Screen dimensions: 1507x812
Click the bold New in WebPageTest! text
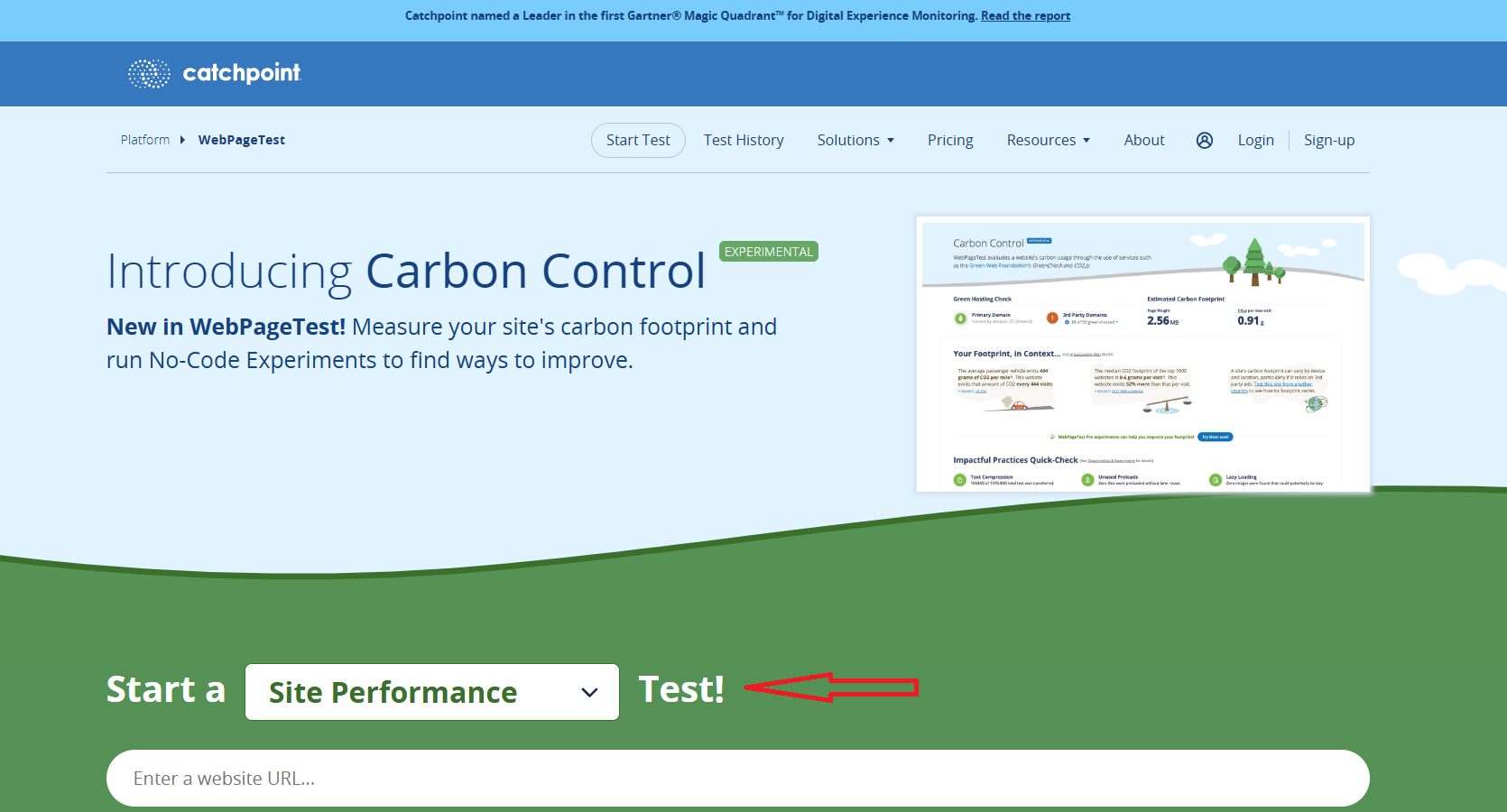[226, 327]
